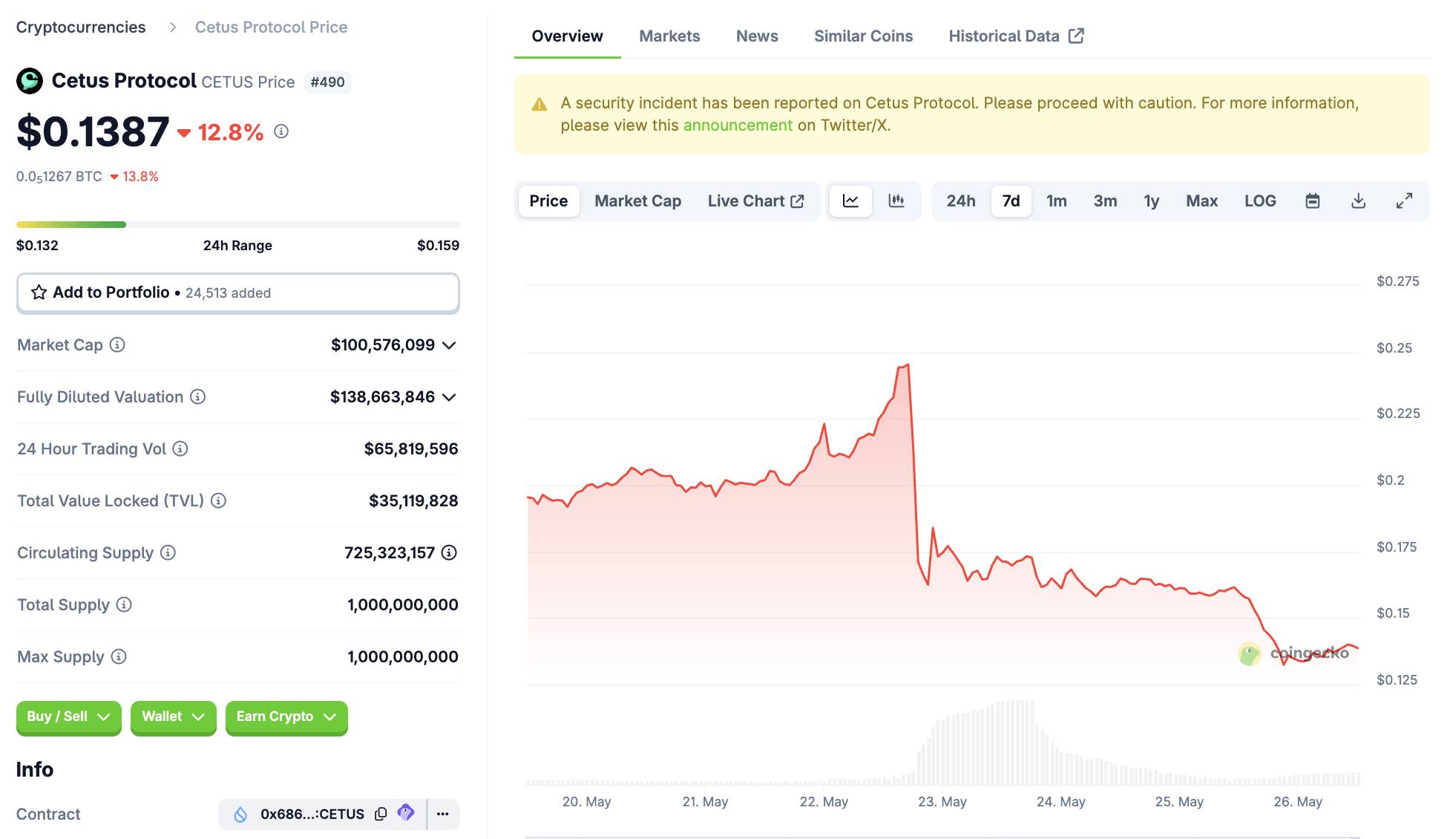Screen dimensions: 1456x839
Task: Click the download chart data icon
Action: [1358, 201]
